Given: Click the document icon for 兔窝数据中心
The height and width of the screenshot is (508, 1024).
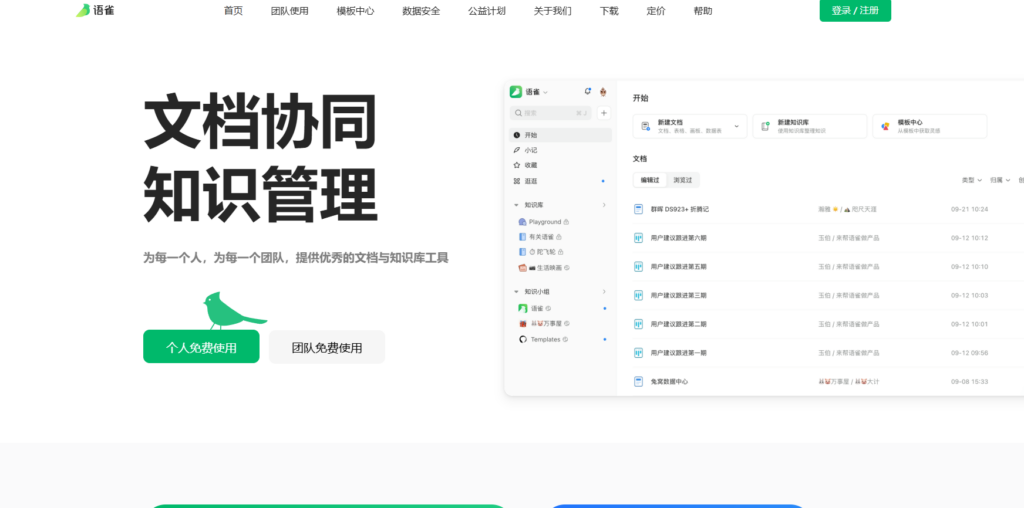Looking at the screenshot, I should (639, 381).
